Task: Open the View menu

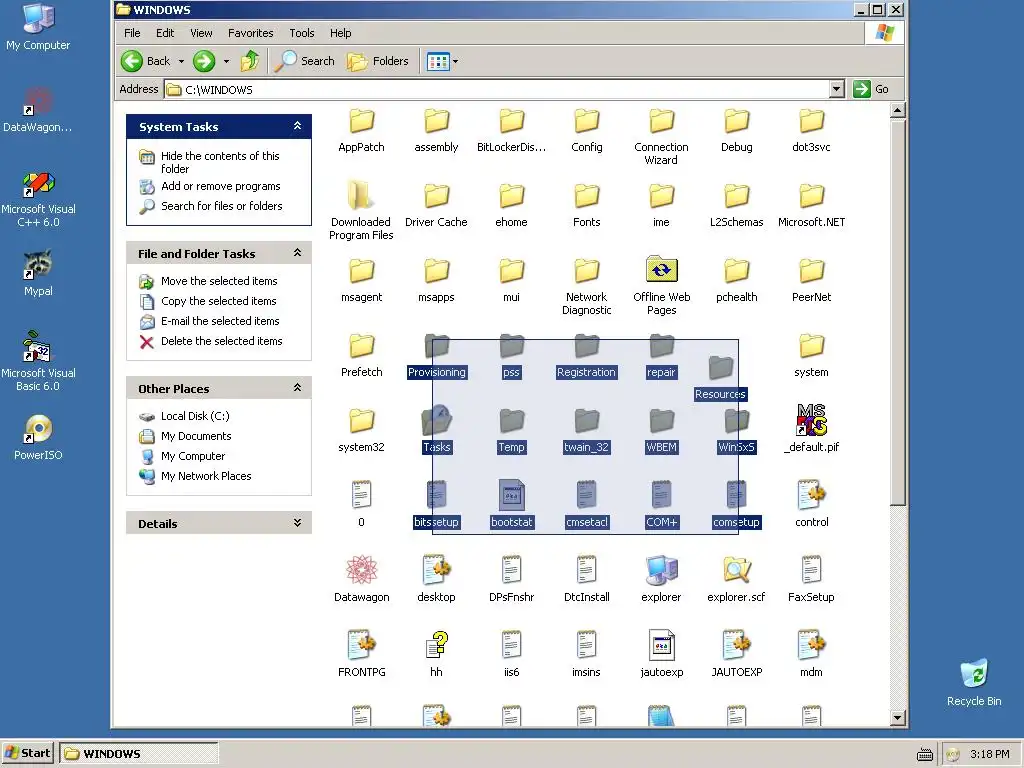Action: click(x=201, y=33)
